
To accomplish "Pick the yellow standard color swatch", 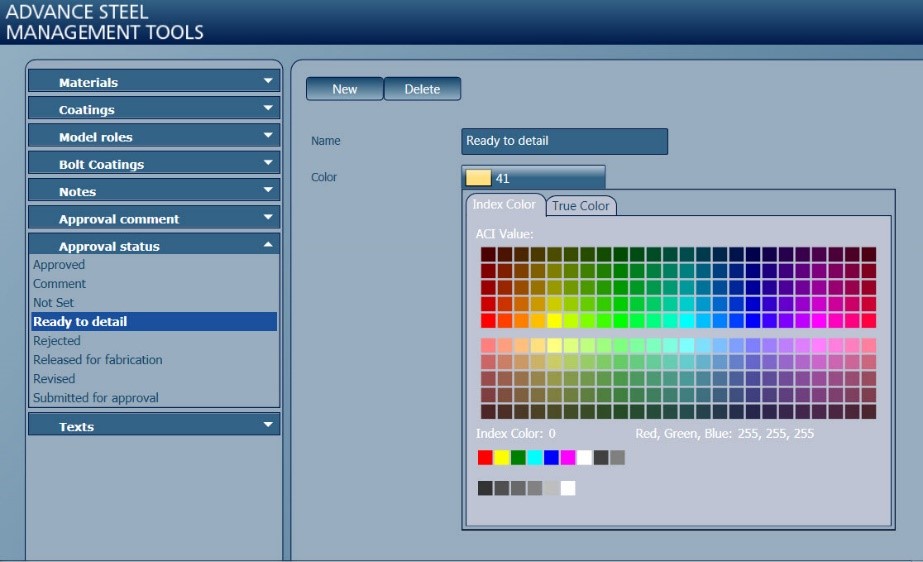I will pyautogui.click(x=502, y=457).
